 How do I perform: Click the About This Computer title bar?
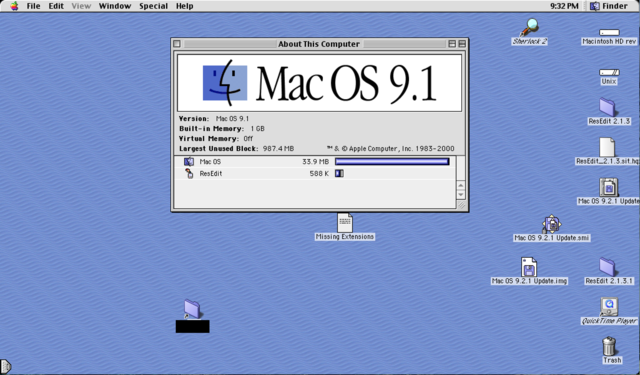click(319, 44)
